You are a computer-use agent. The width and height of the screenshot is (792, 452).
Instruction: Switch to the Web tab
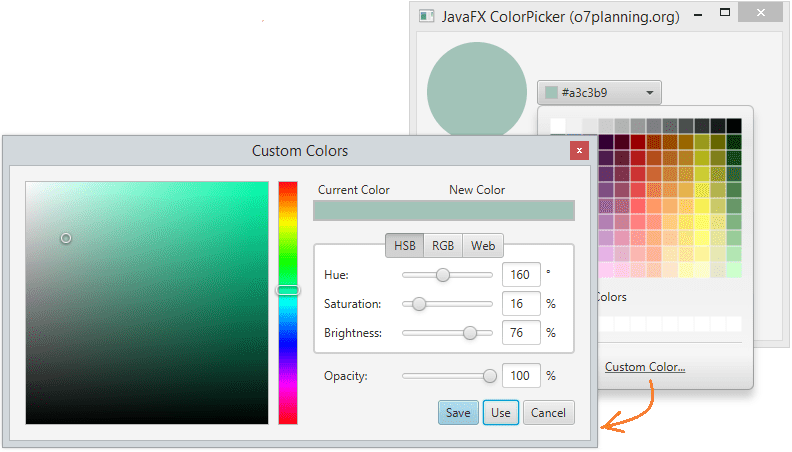483,245
